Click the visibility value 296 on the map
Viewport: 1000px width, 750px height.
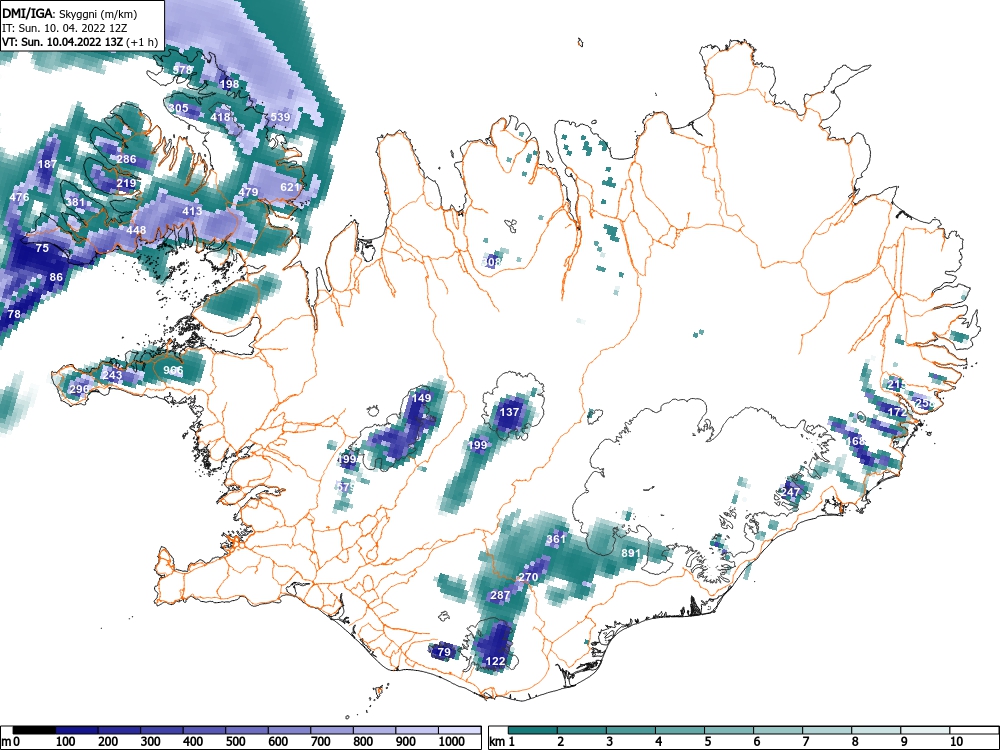pos(80,389)
